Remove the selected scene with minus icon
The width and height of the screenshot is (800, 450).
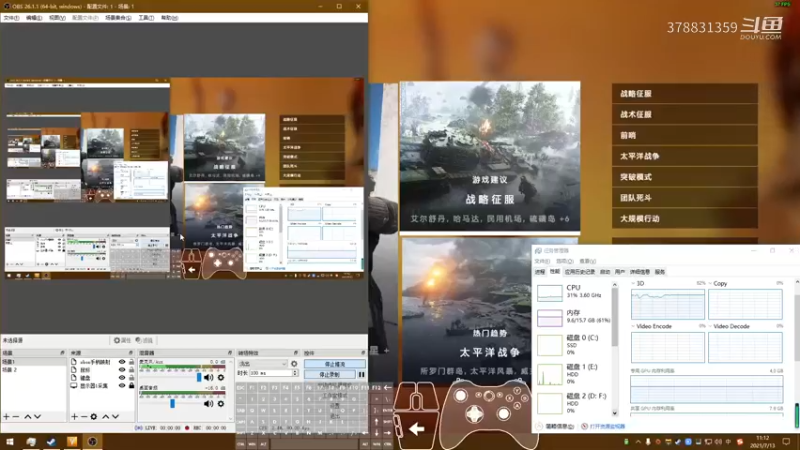tap(16, 417)
